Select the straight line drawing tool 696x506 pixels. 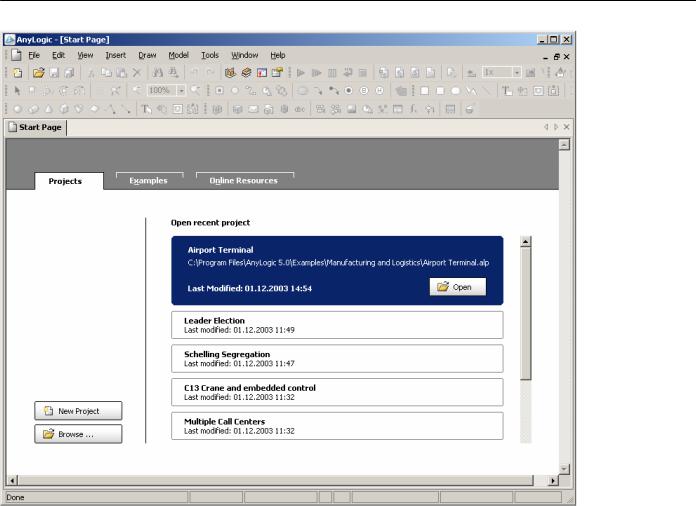pyautogui.click(x=486, y=91)
